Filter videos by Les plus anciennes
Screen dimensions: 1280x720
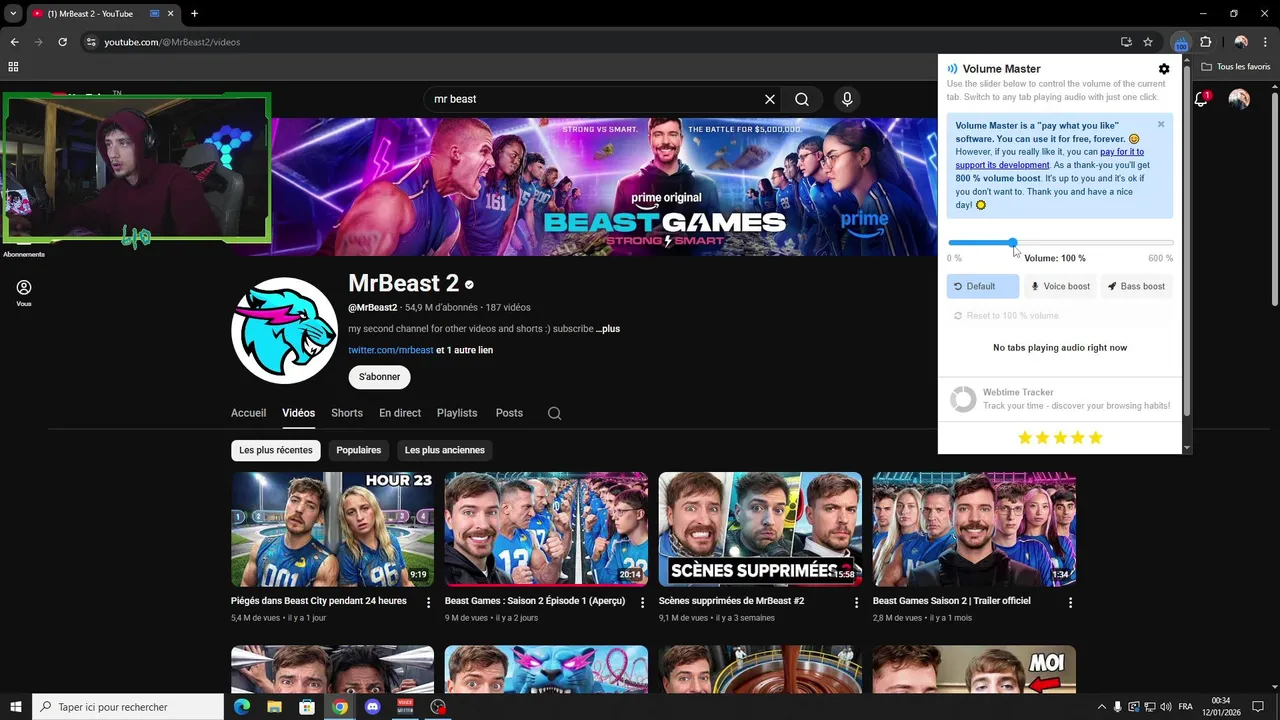(x=445, y=450)
